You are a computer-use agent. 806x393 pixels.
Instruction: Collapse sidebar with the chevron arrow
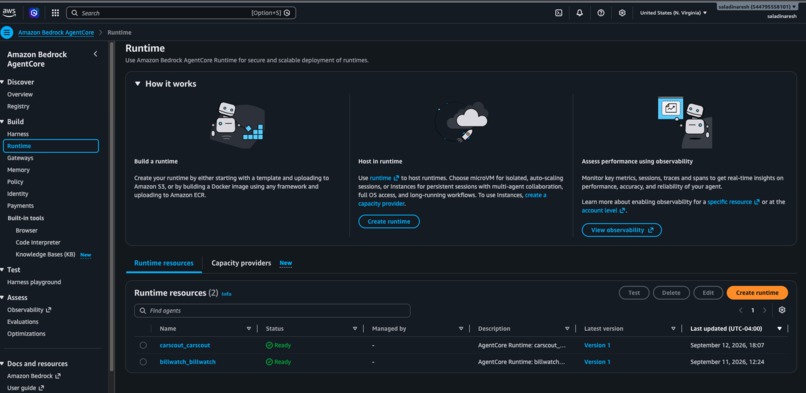coord(95,54)
